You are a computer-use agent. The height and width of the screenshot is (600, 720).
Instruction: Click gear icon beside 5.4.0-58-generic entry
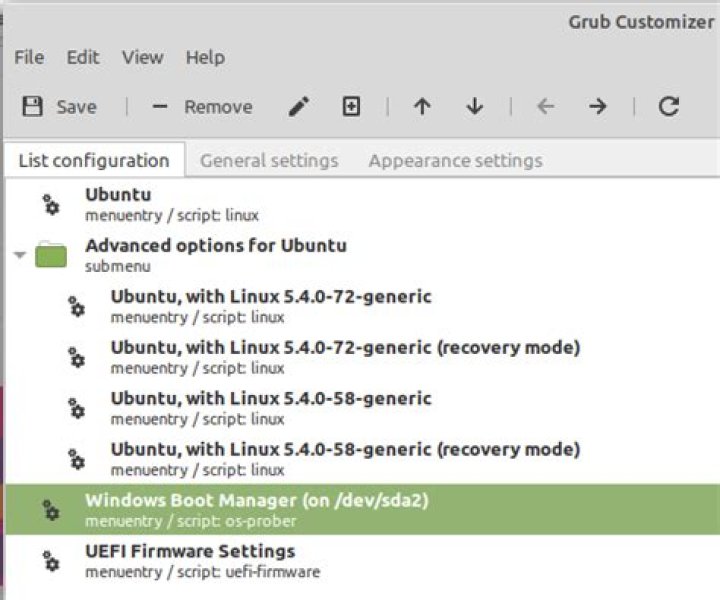click(x=77, y=408)
